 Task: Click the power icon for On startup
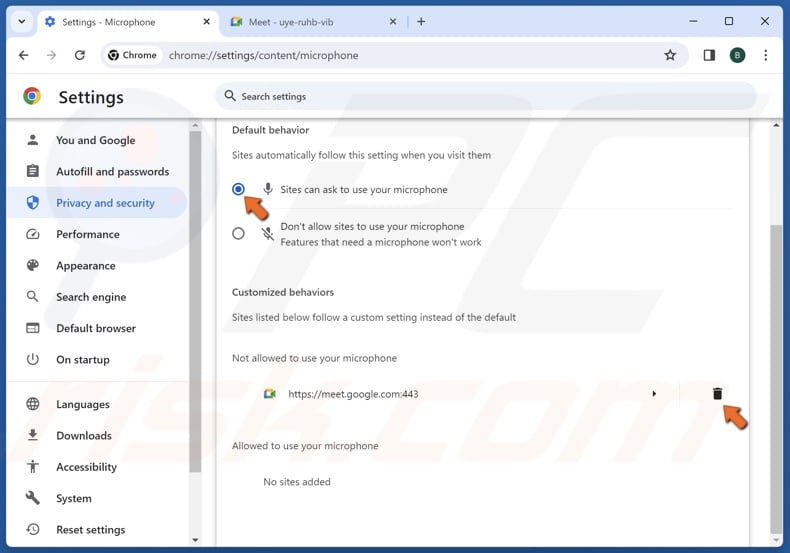[x=33, y=359]
